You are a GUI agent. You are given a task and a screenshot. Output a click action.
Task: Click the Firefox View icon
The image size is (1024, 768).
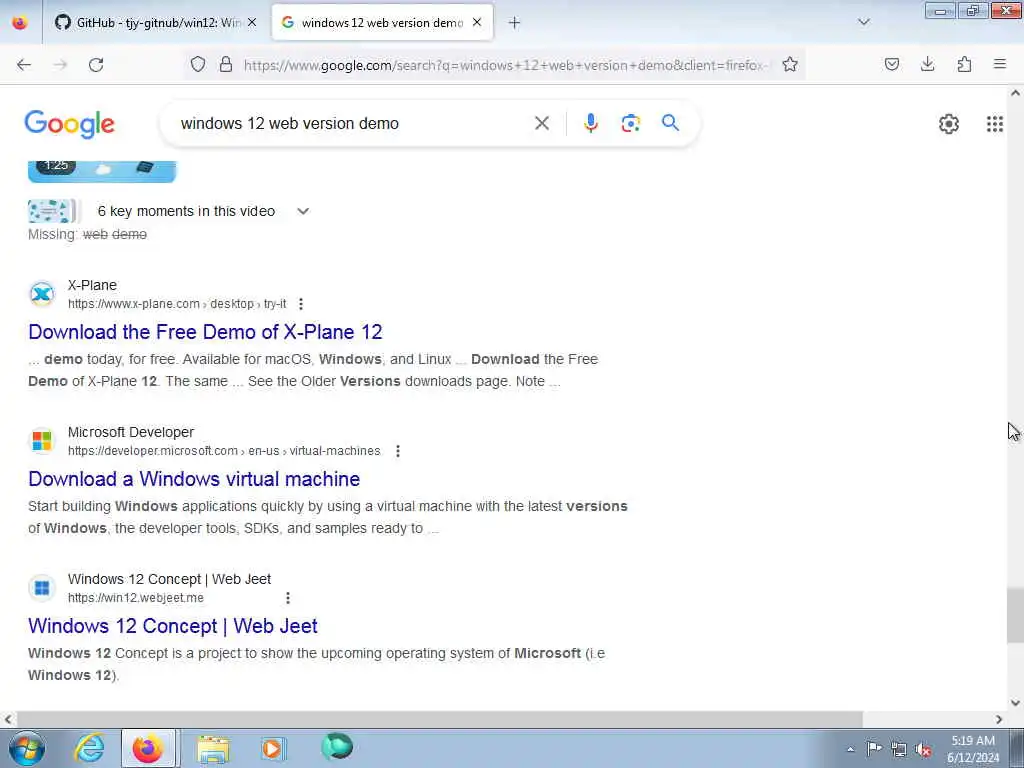[20, 22]
